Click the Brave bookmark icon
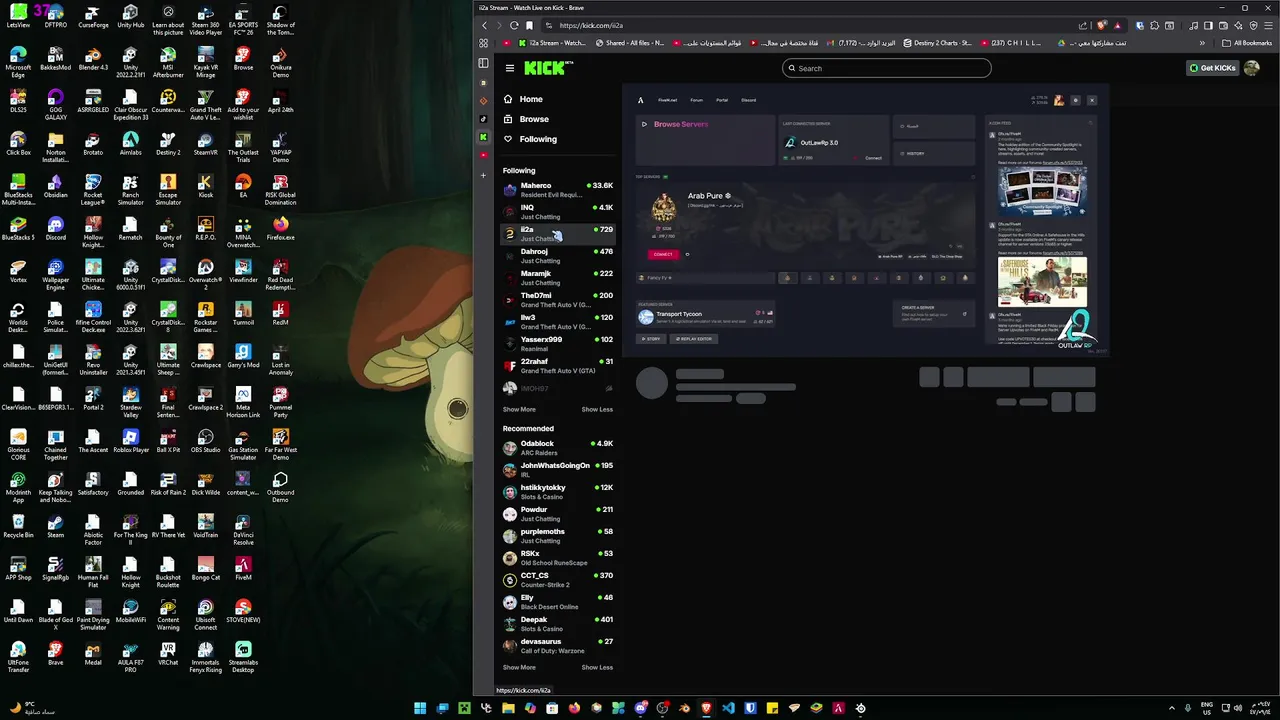 click(530, 25)
